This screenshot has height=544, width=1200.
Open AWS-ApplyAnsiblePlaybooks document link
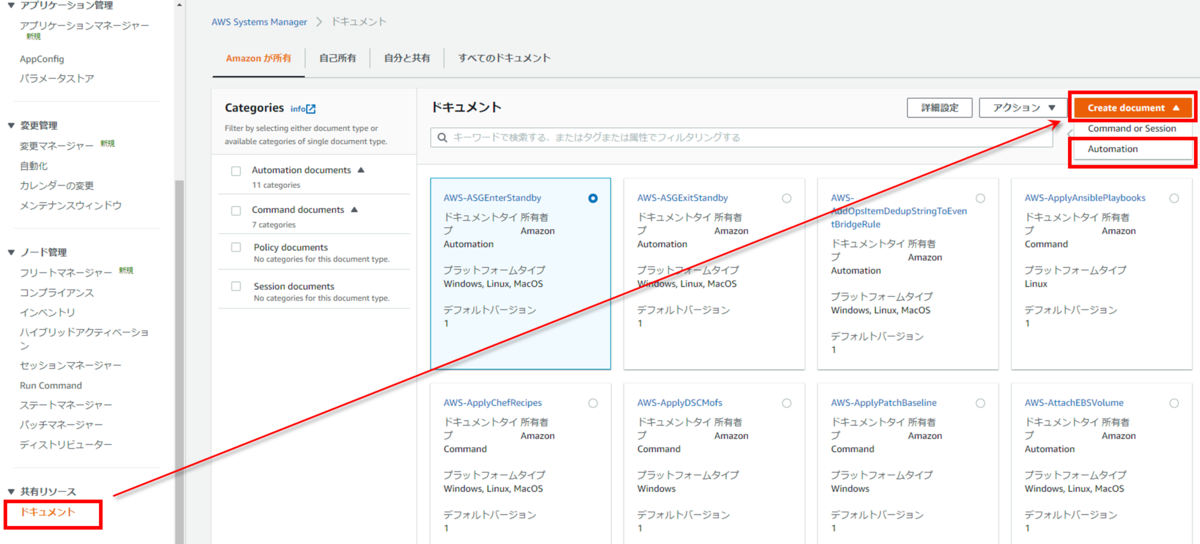tap(1085, 198)
